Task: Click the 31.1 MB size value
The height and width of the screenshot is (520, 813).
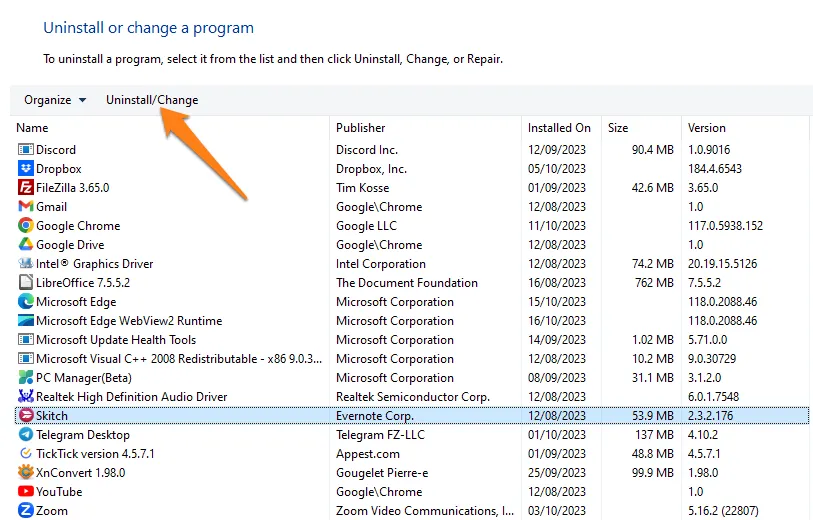Action: pos(652,377)
